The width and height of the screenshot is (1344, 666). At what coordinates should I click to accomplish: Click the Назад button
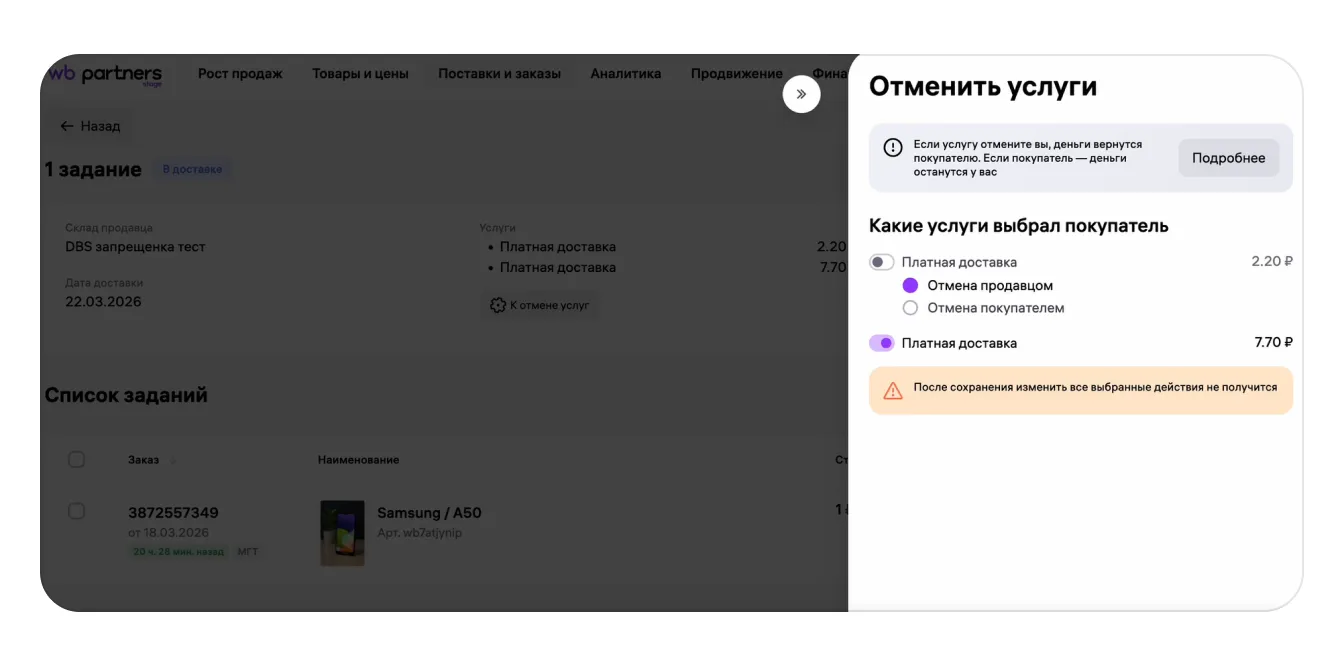tap(90, 126)
